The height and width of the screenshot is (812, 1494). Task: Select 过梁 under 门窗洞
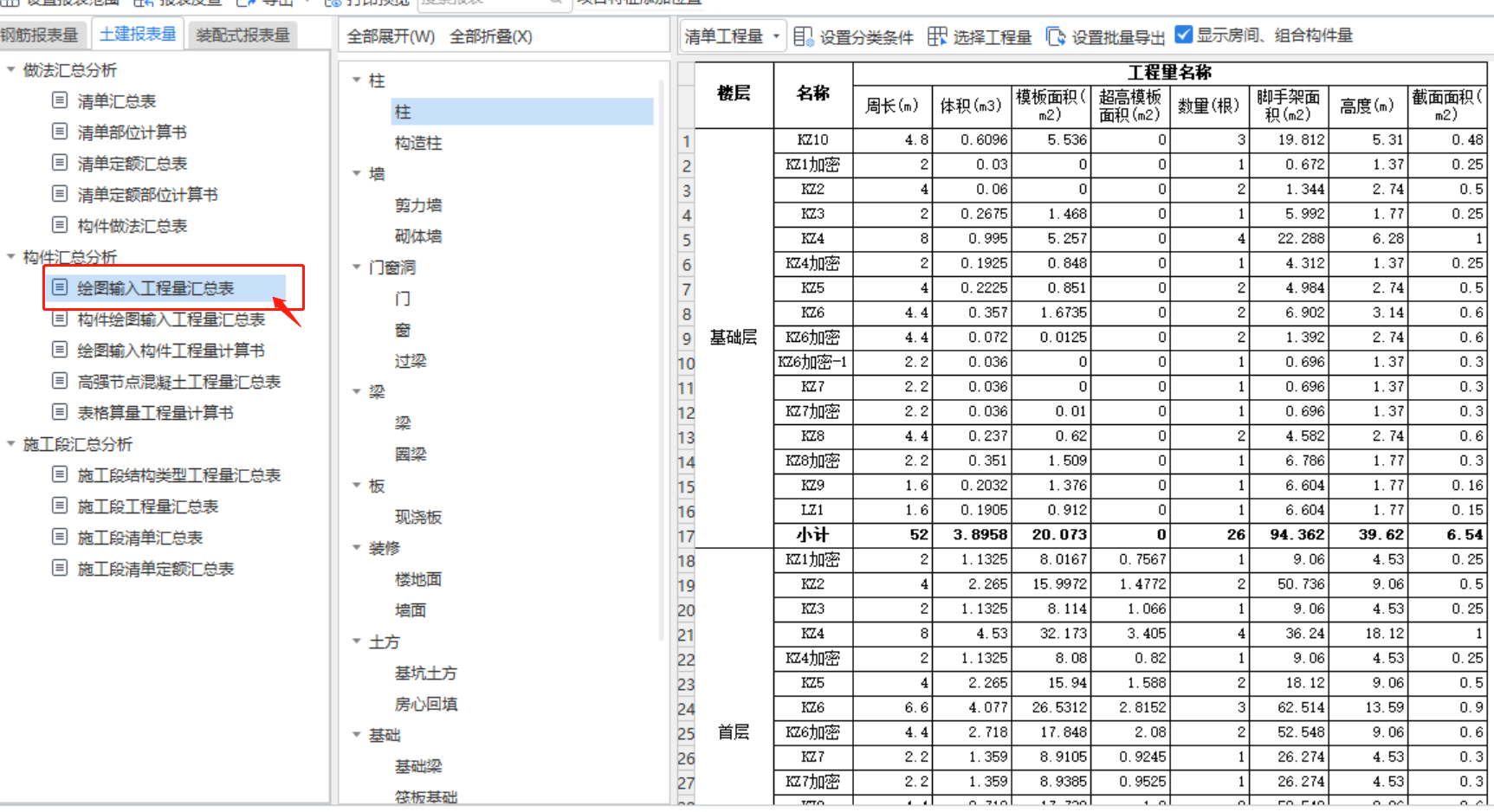[x=411, y=361]
